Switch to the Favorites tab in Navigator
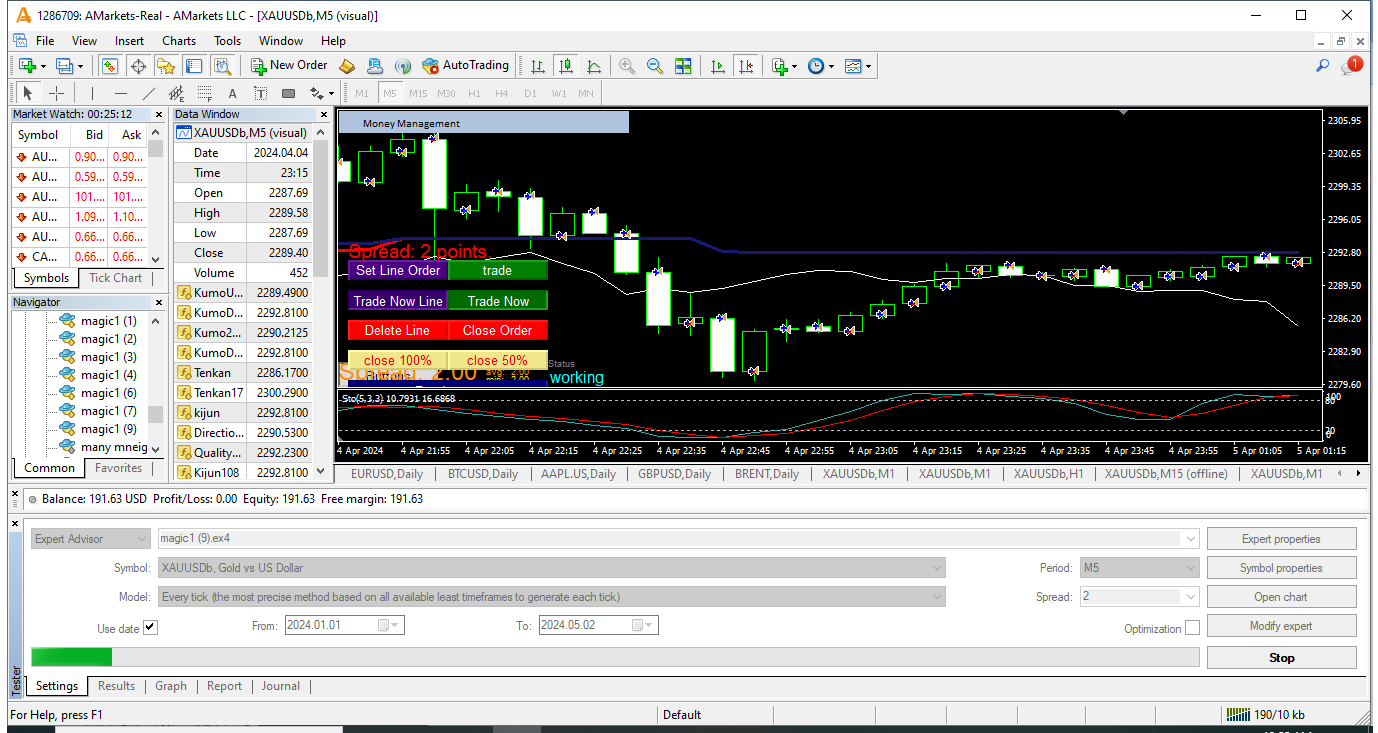The width and height of the screenshot is (1378, 733). coord(118,468)
